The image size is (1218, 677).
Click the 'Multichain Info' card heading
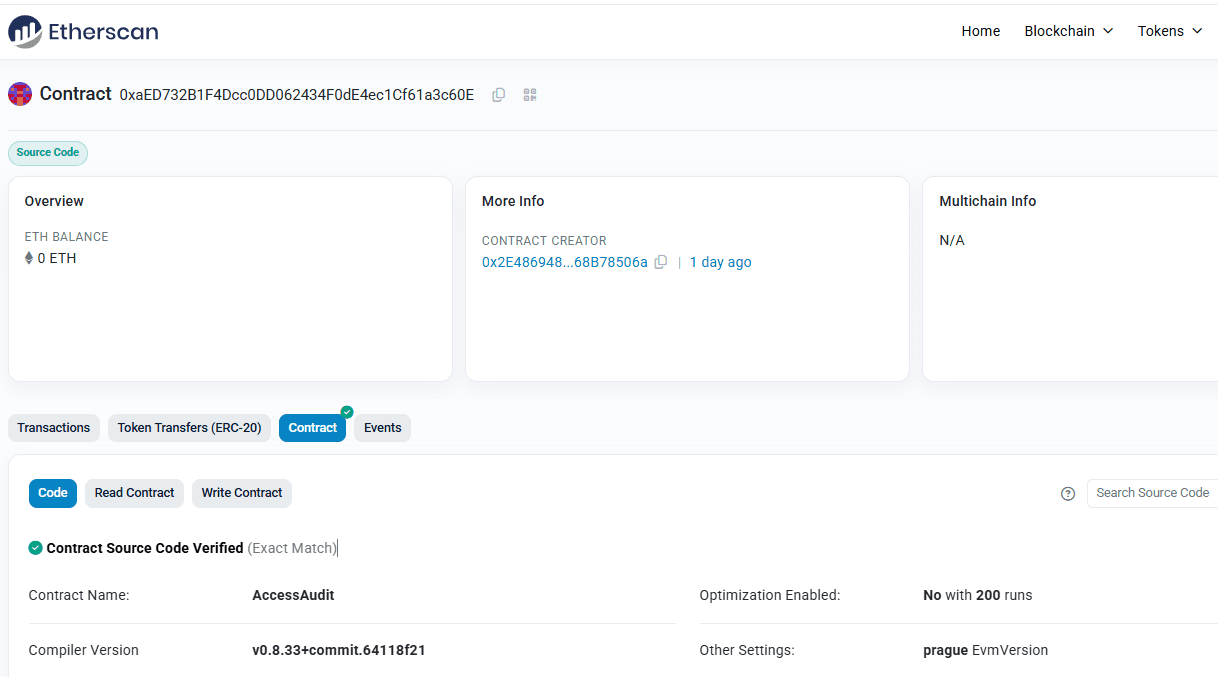988,201
